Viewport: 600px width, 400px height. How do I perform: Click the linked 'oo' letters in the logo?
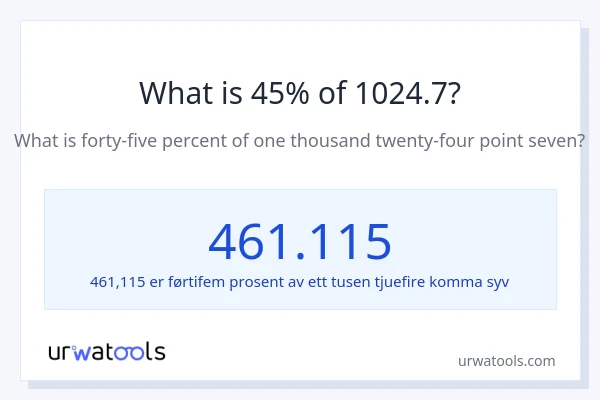[x=130, y=352]
